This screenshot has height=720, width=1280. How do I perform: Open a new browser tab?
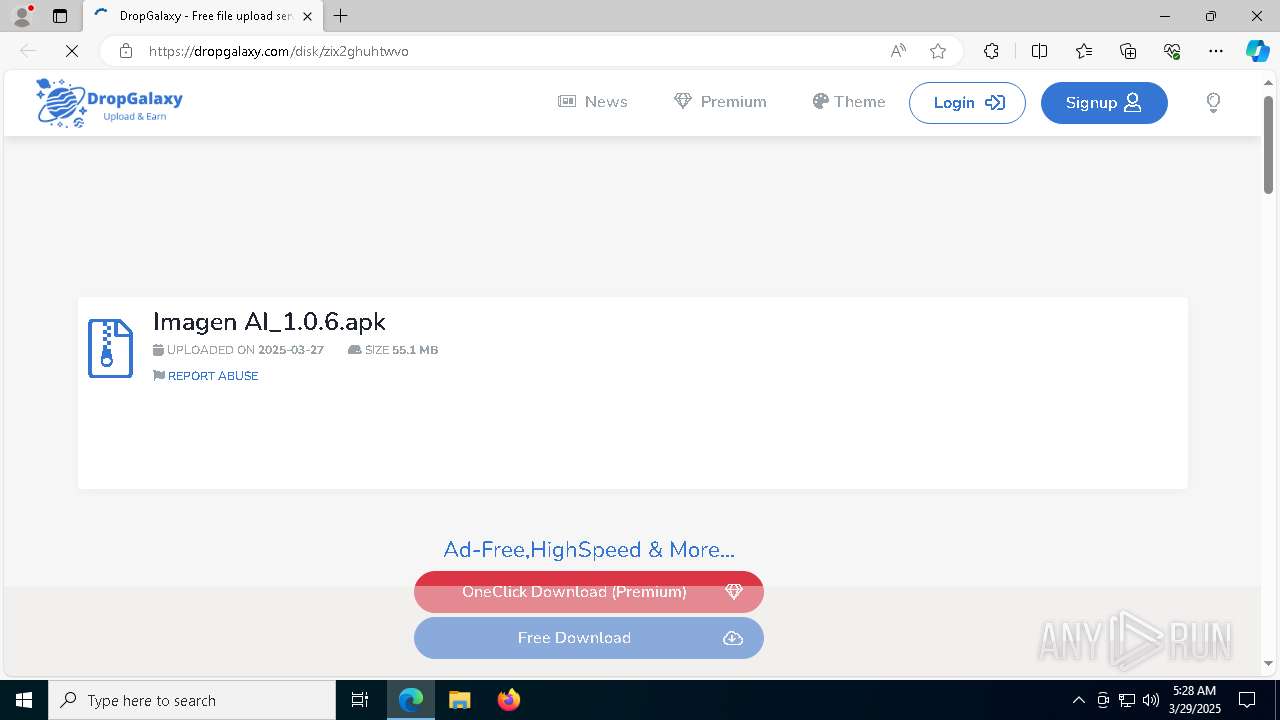[x=341, y=16]
